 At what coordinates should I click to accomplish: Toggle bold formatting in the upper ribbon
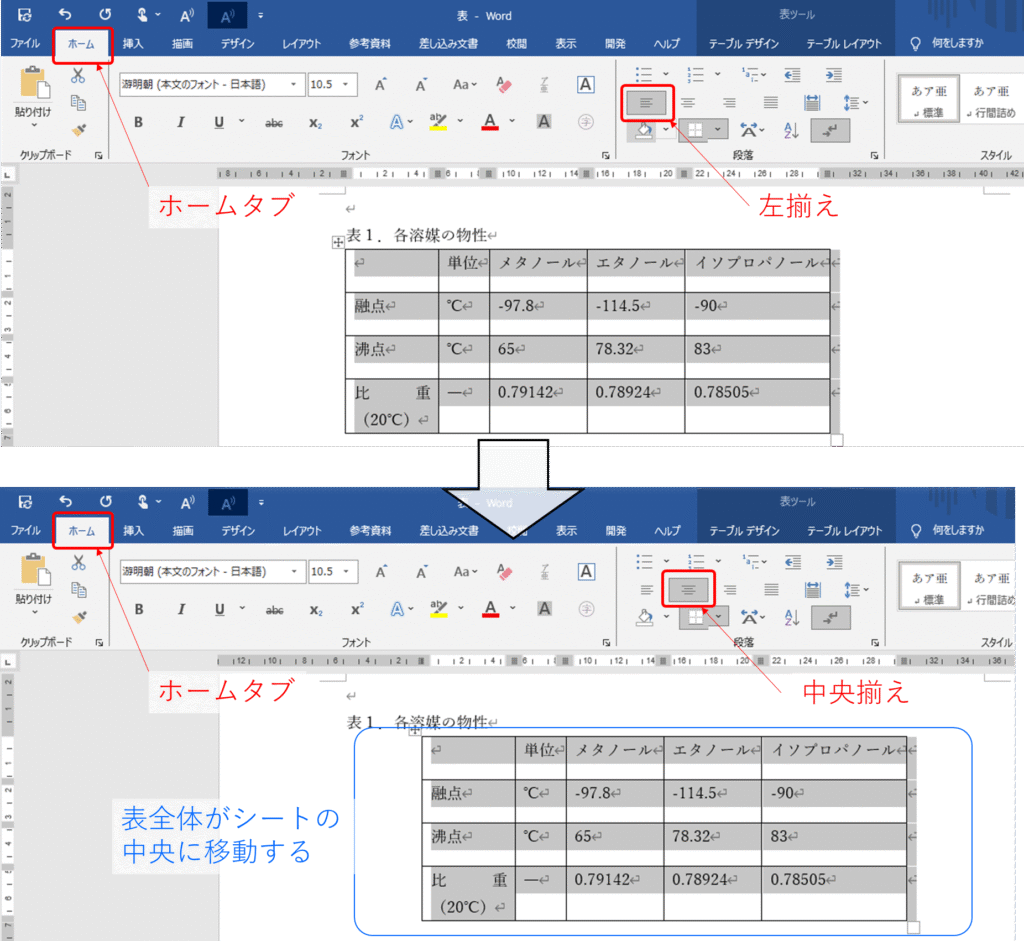click(138, 122)
